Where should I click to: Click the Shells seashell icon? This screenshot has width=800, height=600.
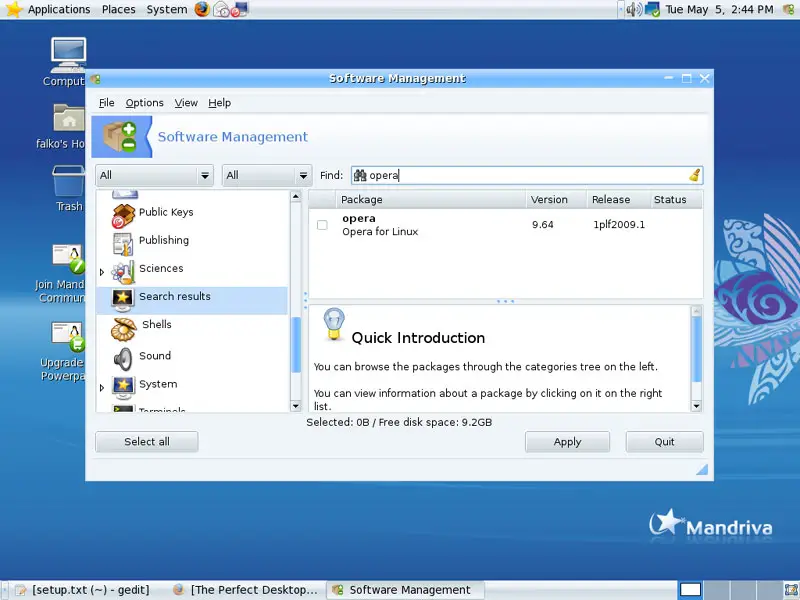point(124,329)
